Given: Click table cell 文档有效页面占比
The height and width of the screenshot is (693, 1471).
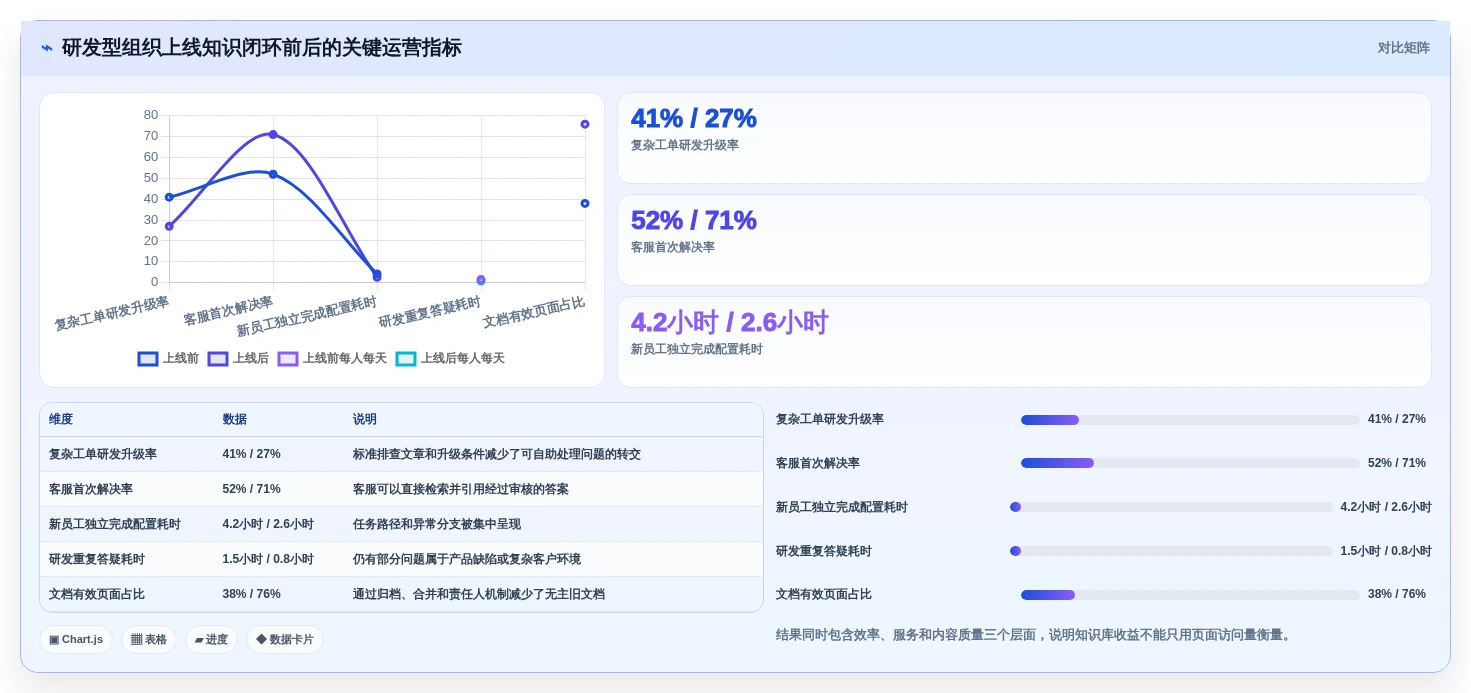Looking at the screenshot, I should (x=97, y=594).
